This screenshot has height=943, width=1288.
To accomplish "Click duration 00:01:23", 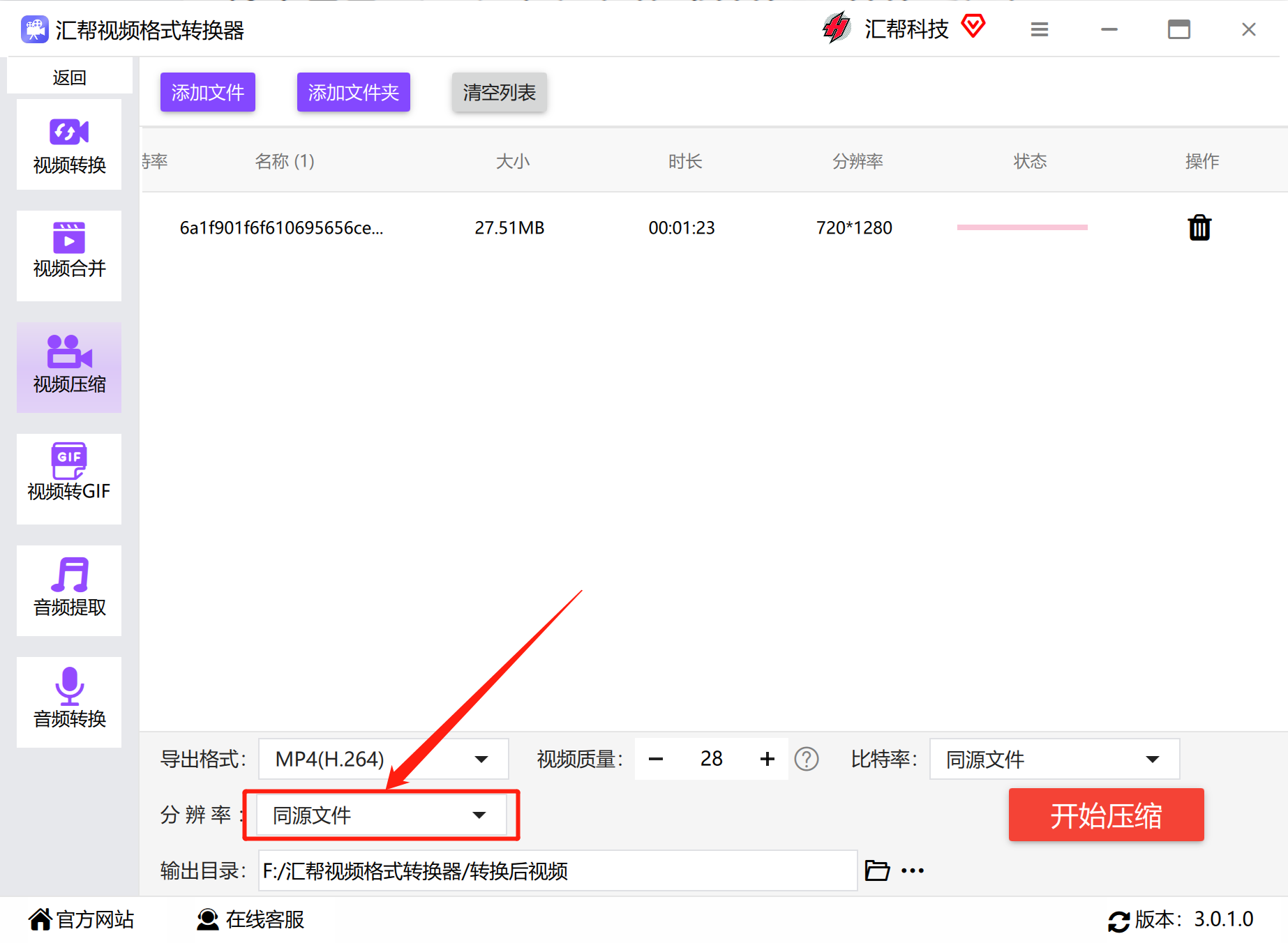I will [682, 227].
